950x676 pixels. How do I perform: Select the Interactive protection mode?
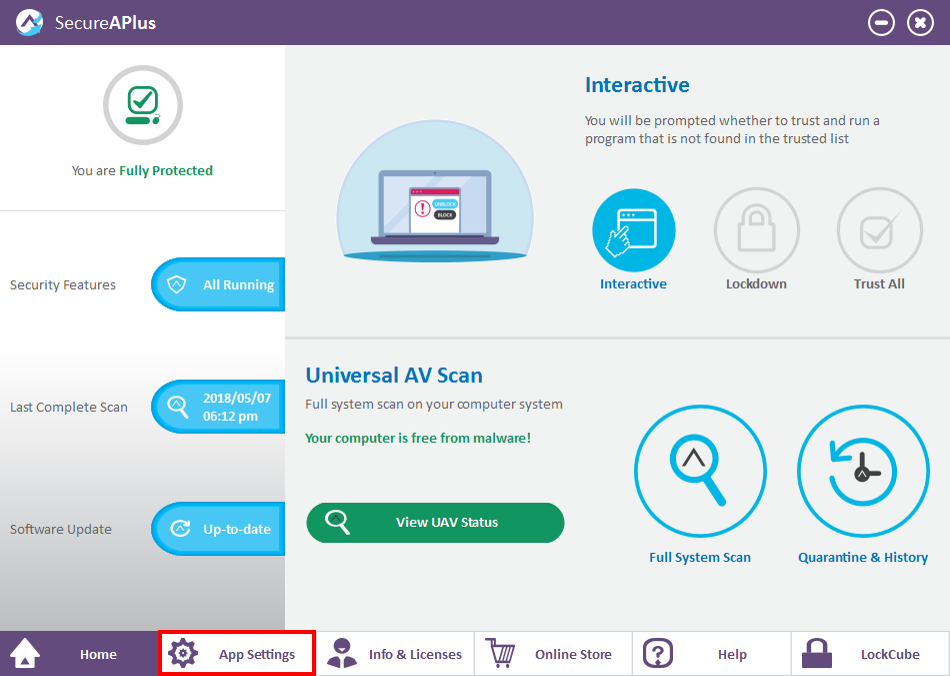[633, 229]
